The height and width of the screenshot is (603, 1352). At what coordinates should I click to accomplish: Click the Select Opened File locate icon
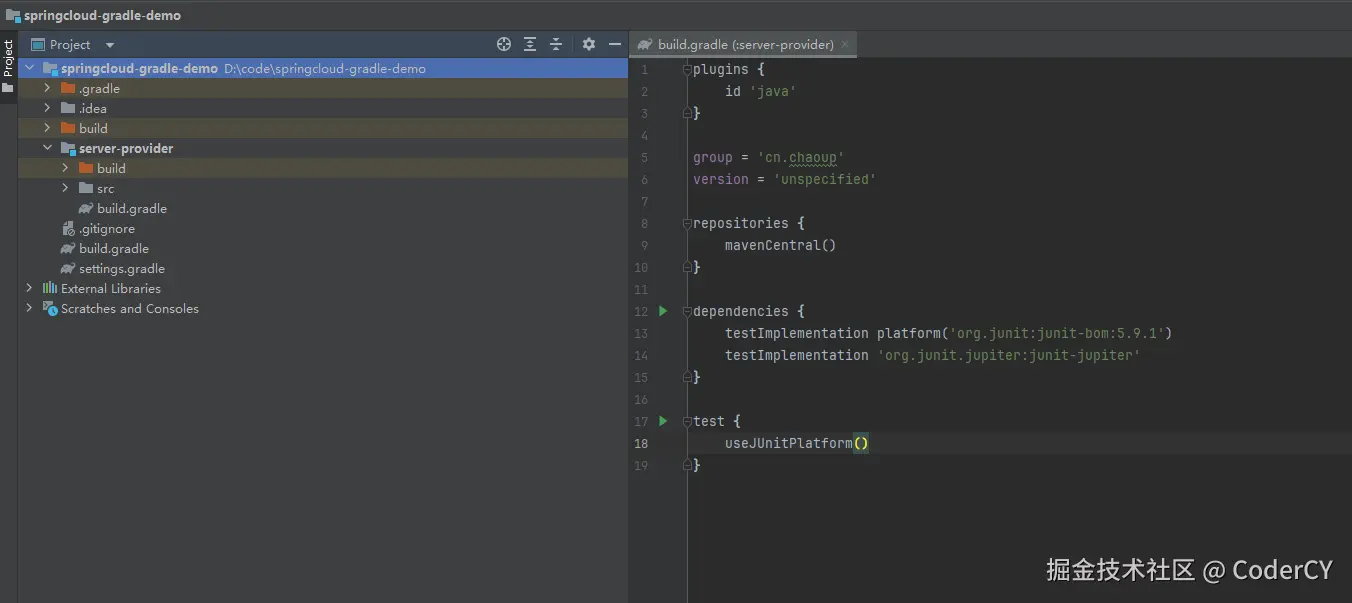pos(504,44)
